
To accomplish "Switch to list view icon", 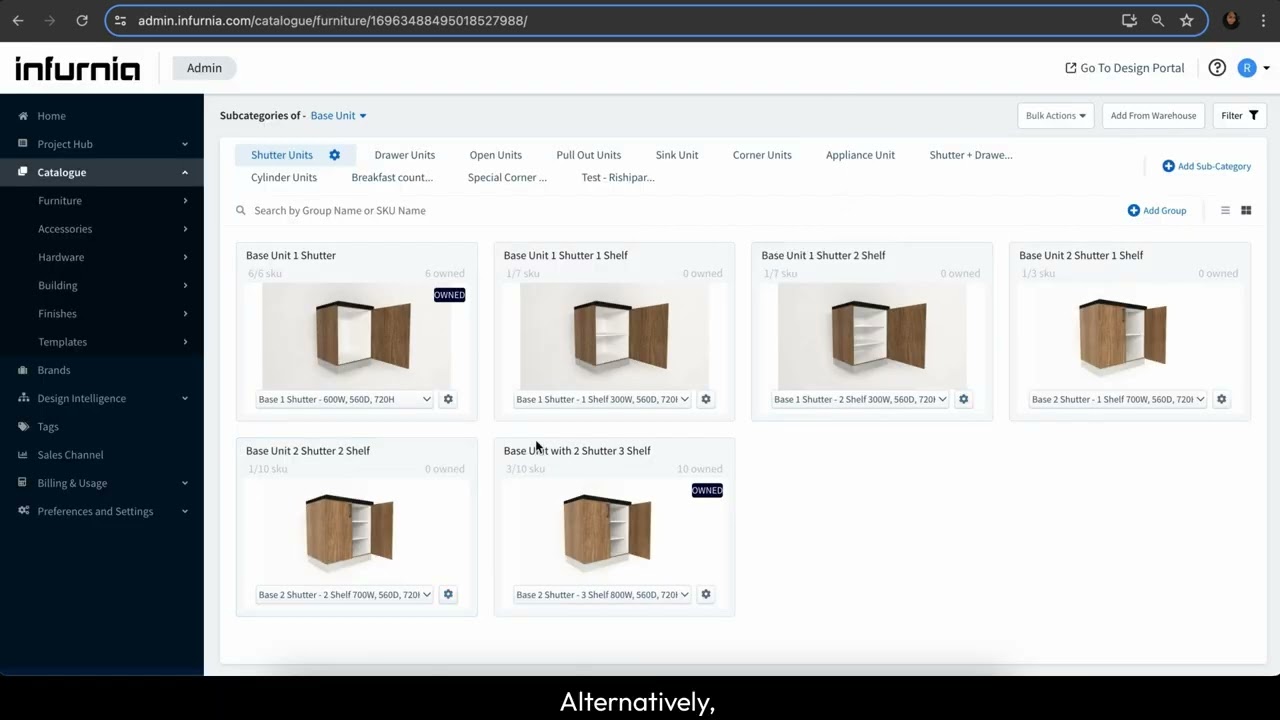I will tap(1225, 210).
